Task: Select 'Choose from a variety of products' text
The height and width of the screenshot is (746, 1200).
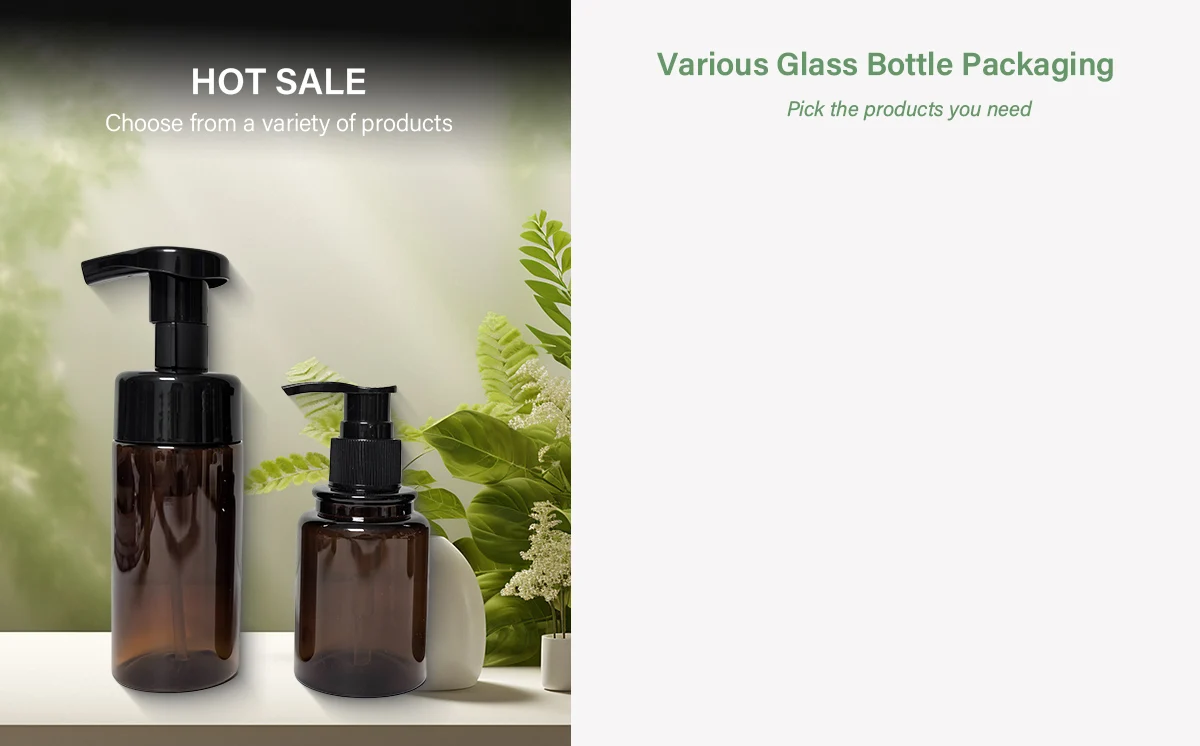Action: point(278,124)
